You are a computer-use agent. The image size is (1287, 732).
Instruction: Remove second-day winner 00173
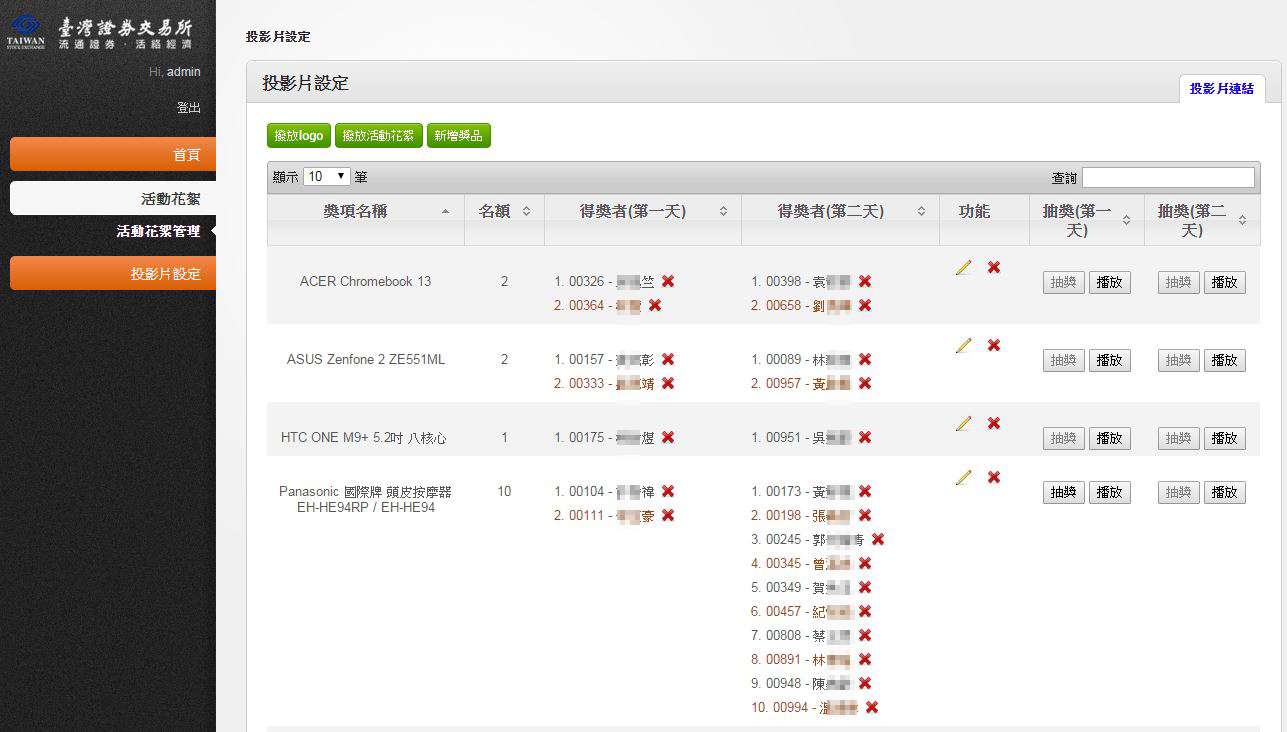865,491
